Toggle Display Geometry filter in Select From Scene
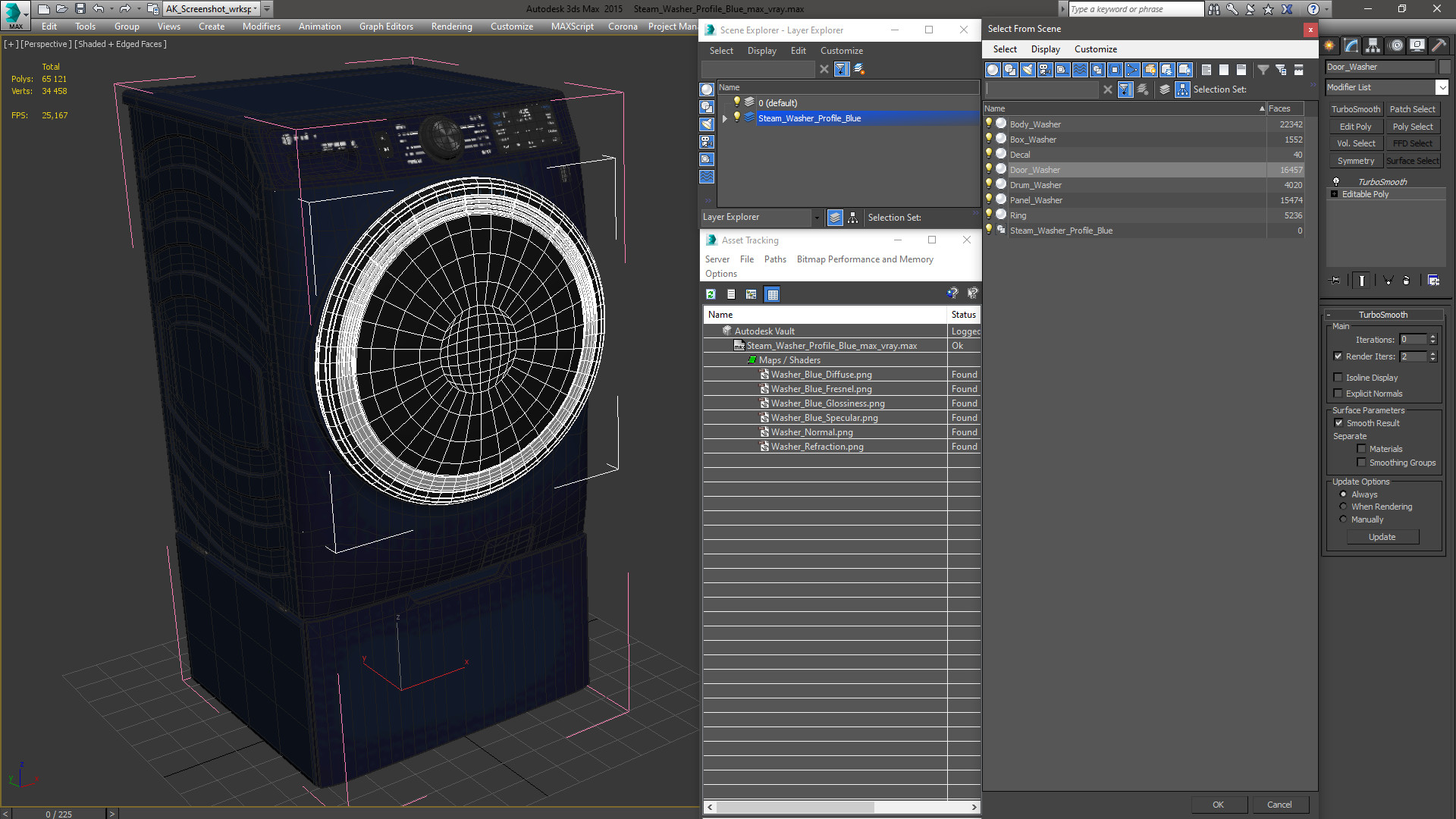 coord(993,70)
